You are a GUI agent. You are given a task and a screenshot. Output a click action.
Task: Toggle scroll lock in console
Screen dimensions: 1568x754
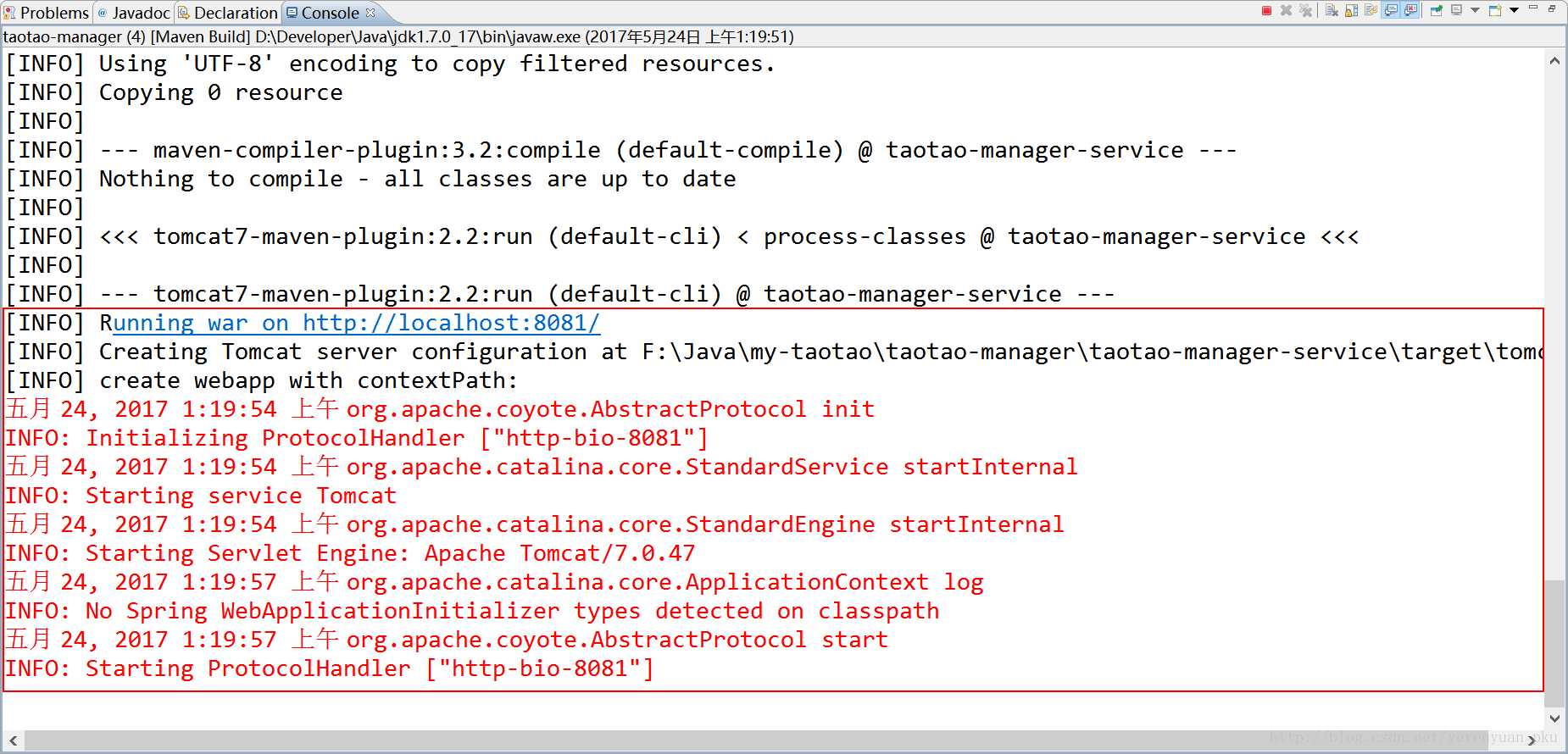click(1351, 10)
